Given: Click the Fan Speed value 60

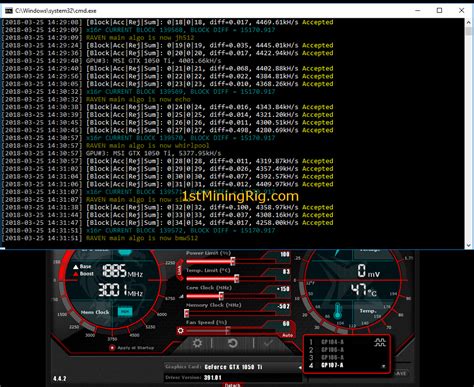Looking at the screenshot, I should pyautogui.click(x=286, y=324).
